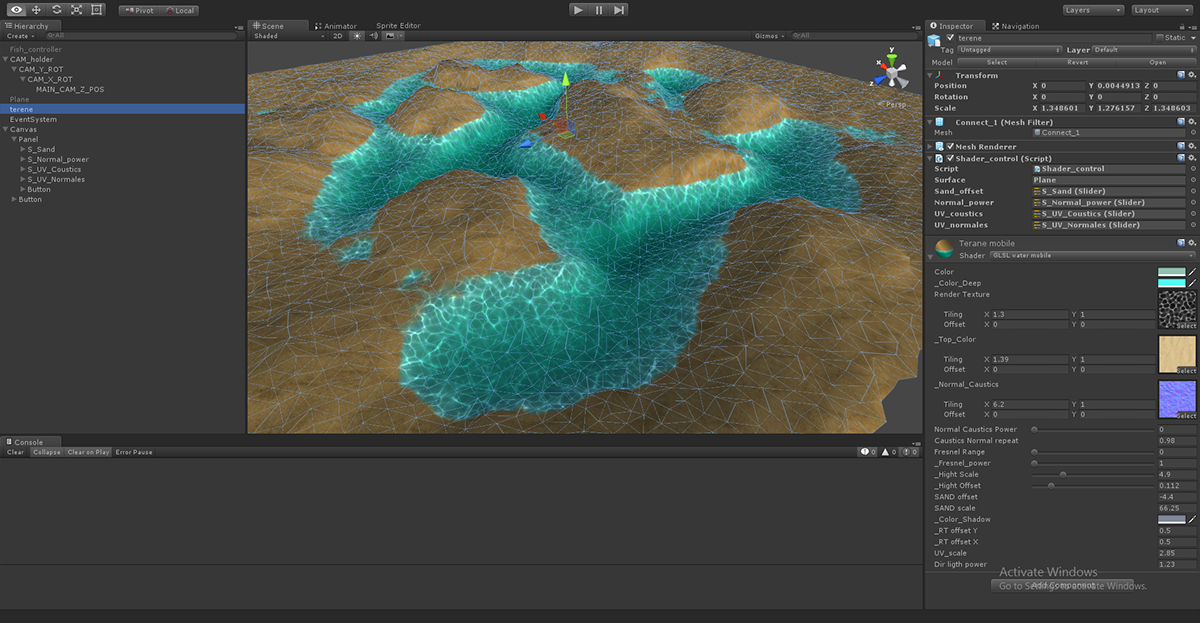Click the Pause button in the toolbar

tap(599, 9)
